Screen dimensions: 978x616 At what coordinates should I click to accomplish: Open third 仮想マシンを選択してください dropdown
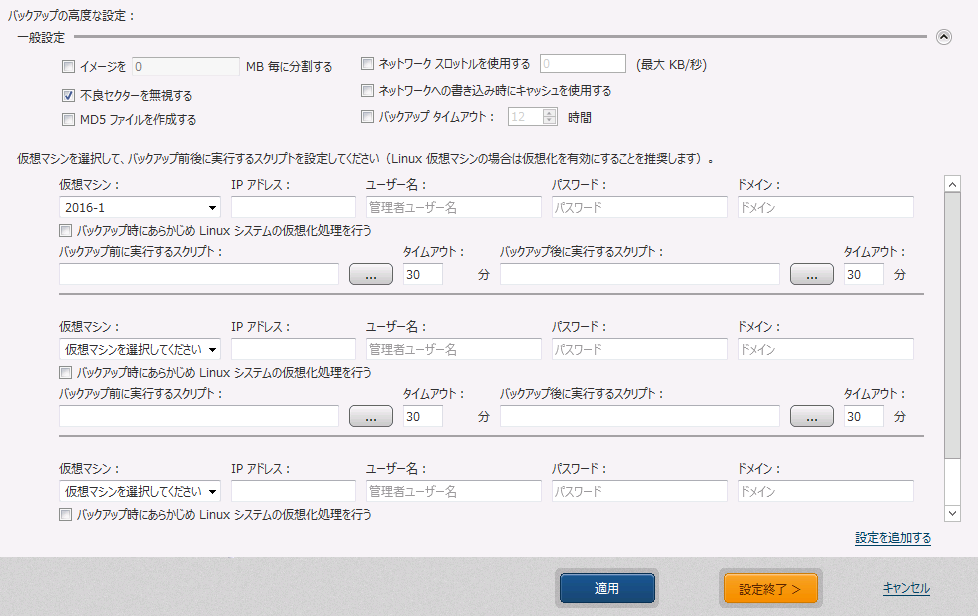tap(139, 491)
